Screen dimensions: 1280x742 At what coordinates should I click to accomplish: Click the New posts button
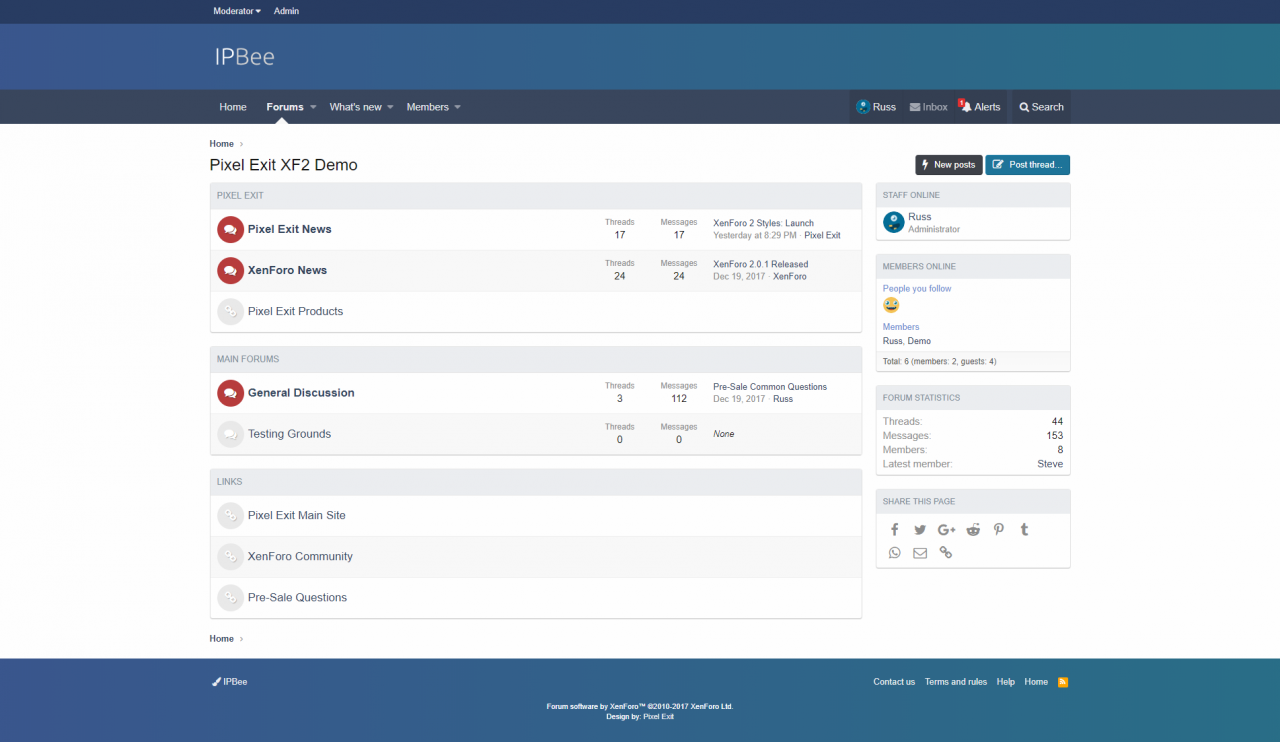[948, 165]
